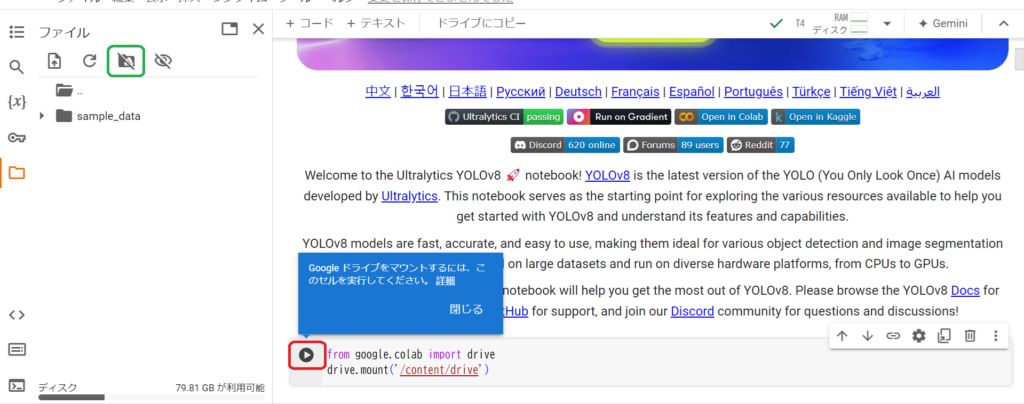Select the sample_data folder
The width and height of the screenshot is (1024, 404).
pyautogui.click(x=98, y=116)
